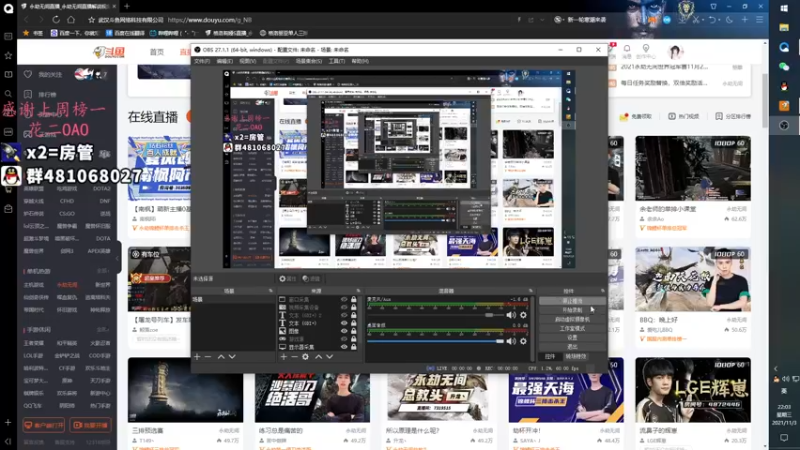Pop out the Audio Mixer dock icon

(531, 291)
